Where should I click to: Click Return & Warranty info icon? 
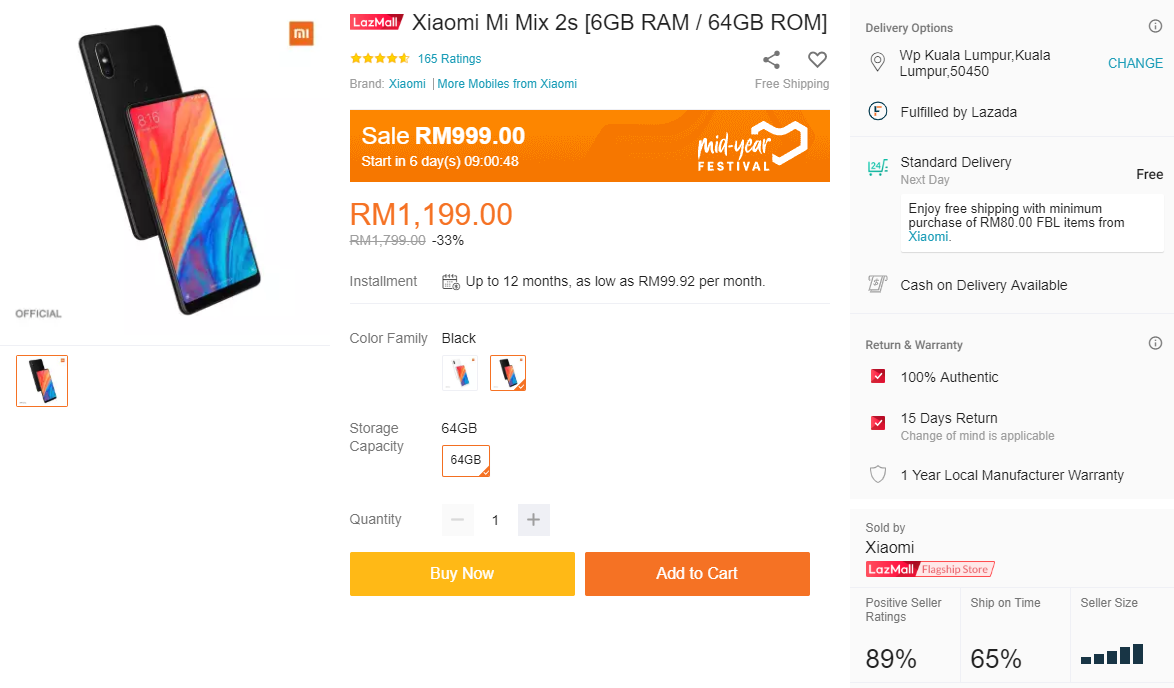[1155, 344]
